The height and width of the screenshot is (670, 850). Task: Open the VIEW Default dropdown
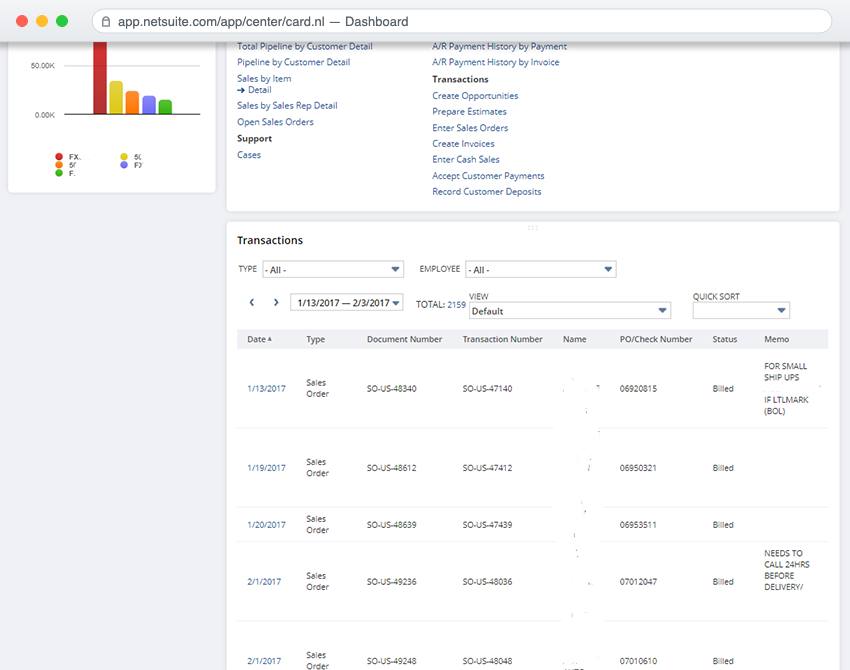tap(570, 311)
